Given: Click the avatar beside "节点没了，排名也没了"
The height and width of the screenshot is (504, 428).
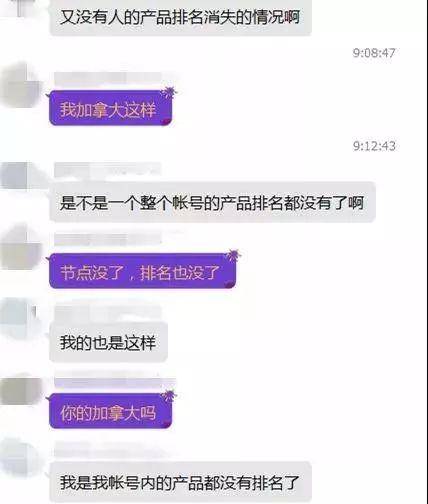Looking at the screenshot, I should click(x=21, y=247).
